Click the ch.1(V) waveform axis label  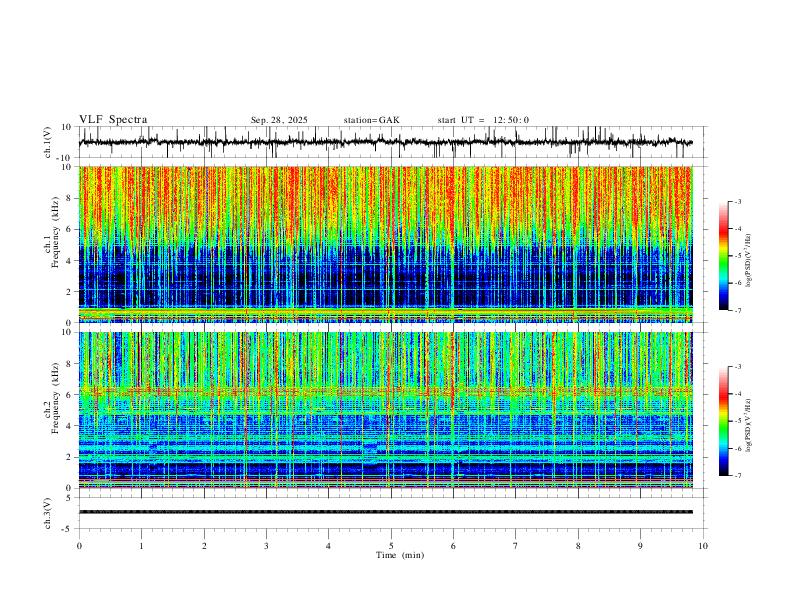click(x=48, y=142)
